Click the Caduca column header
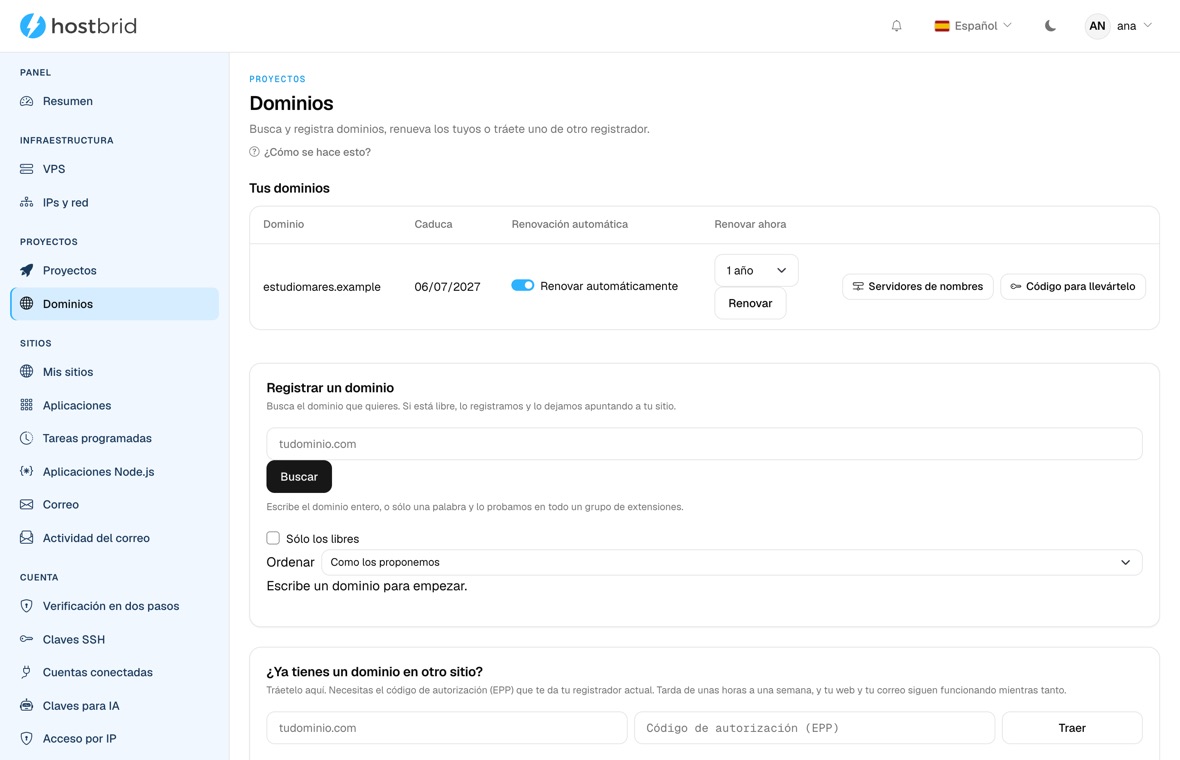 pyautogui.click(x=433, y=224)
